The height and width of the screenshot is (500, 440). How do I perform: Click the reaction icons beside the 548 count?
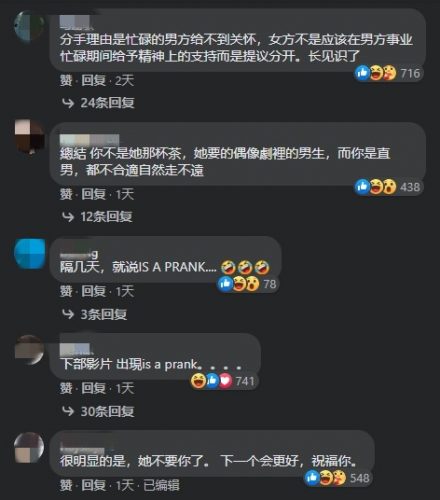326,478
